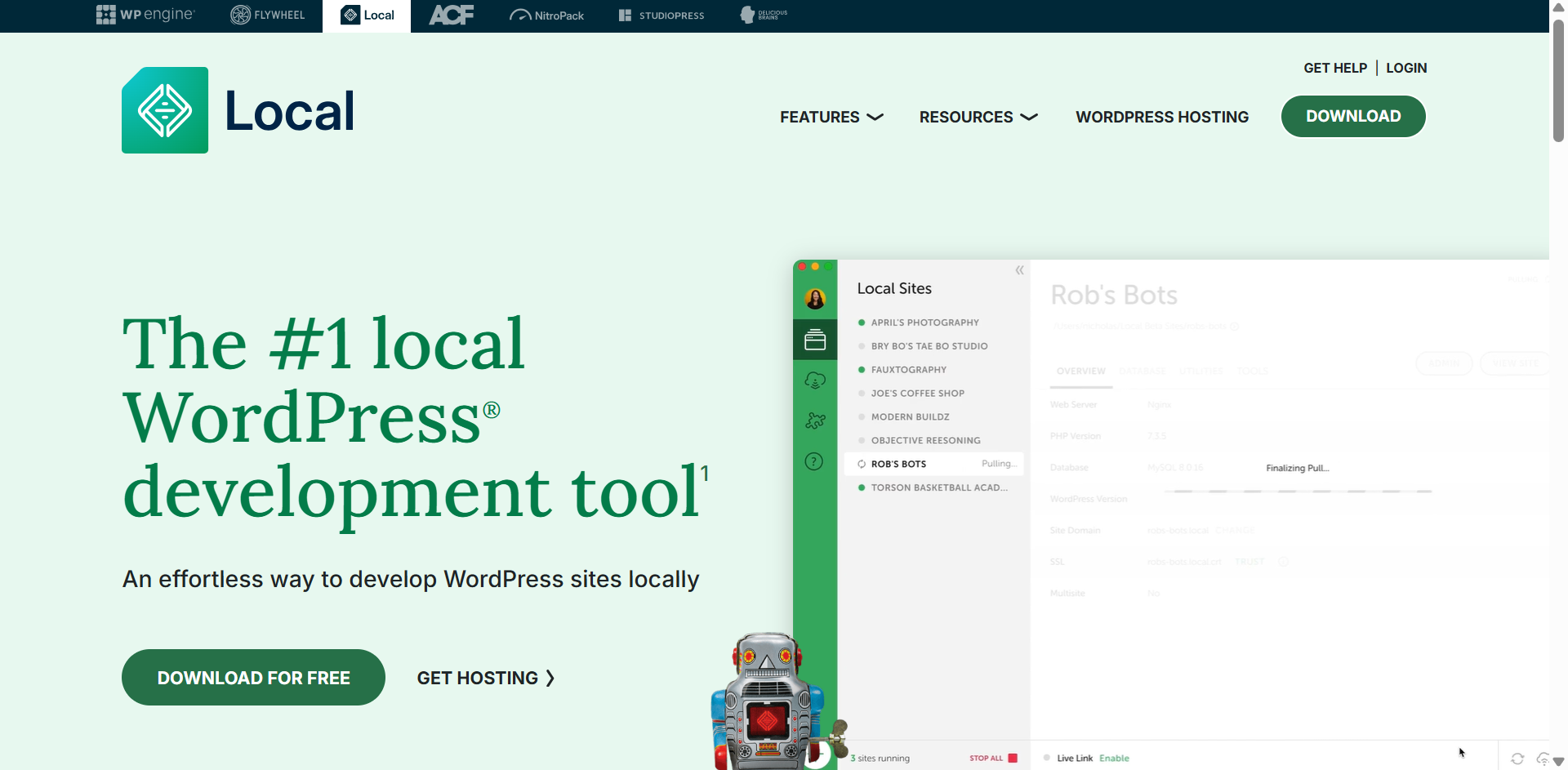The image size is (1568, 770).
Task: Click the Help question mark icon
Action: point(814,461)
